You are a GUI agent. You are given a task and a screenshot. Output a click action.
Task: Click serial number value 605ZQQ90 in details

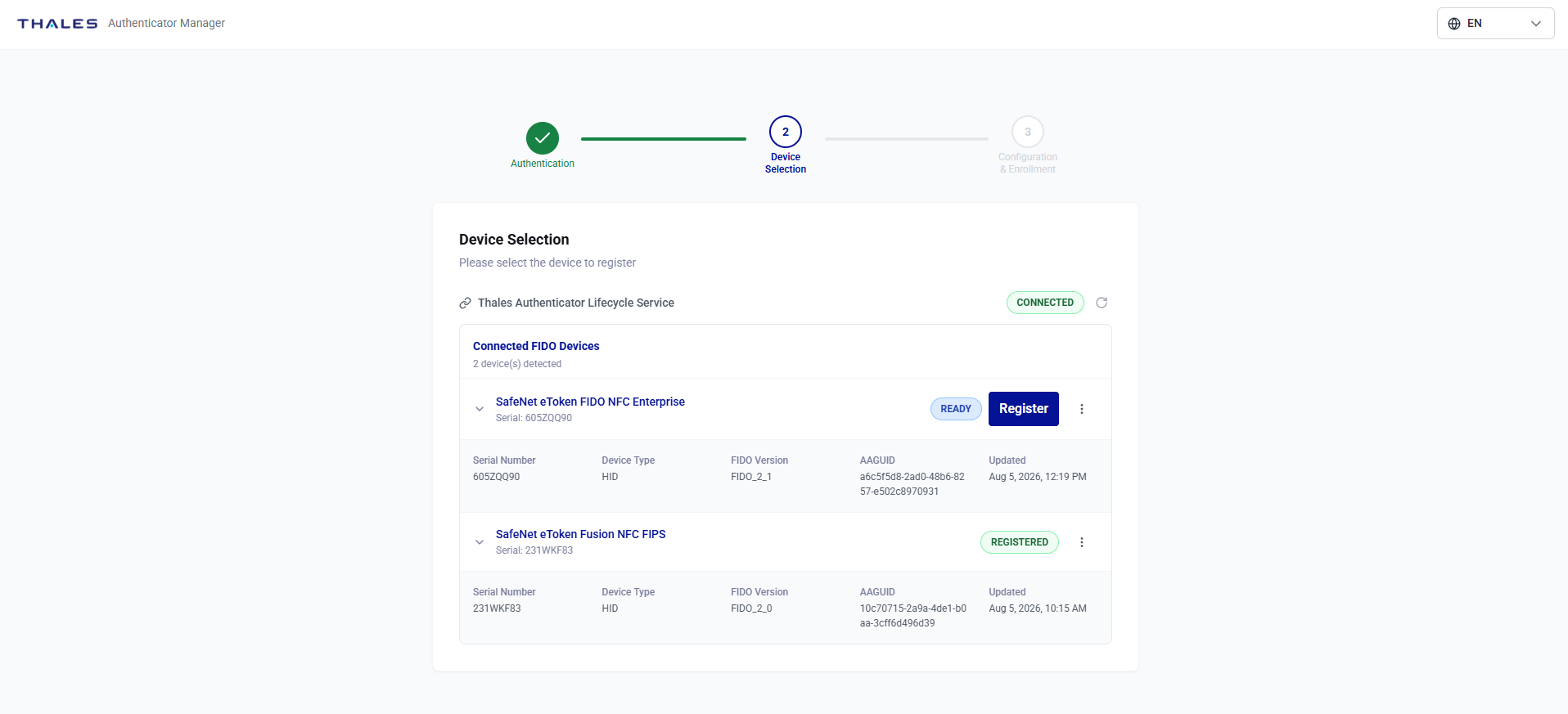(497, 477)
